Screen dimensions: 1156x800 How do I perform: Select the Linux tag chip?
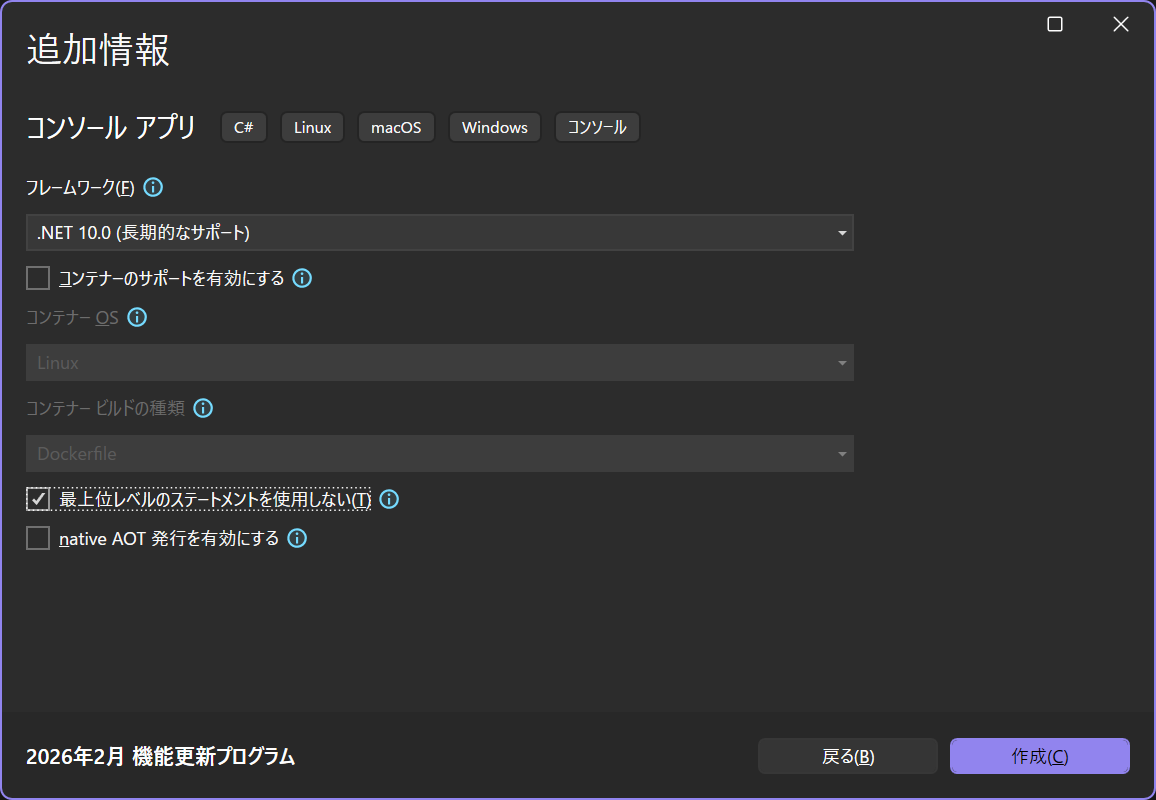point(312,127)
